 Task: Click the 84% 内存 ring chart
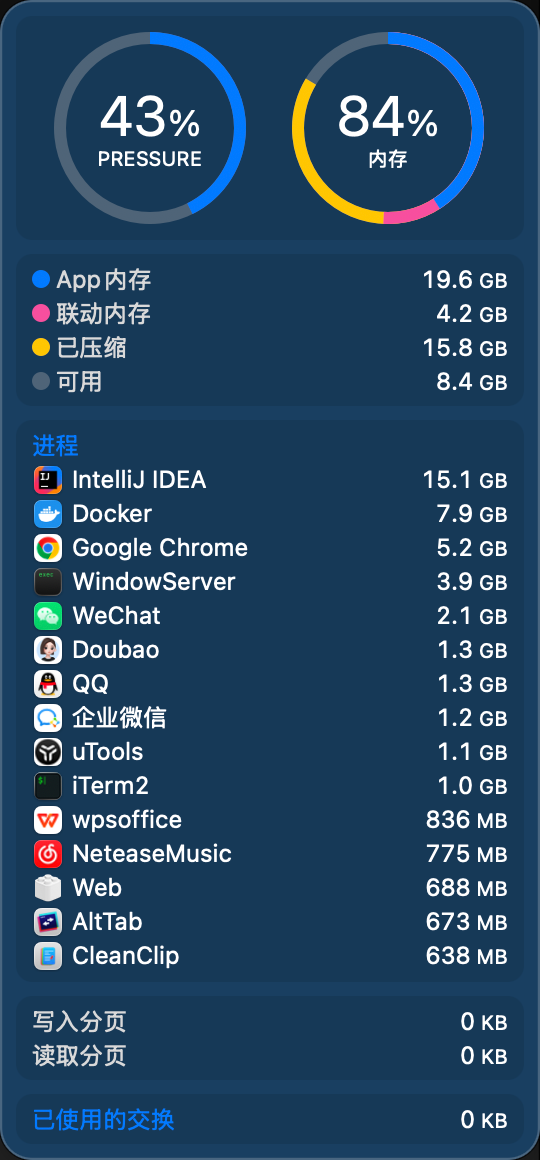[x=388, y=128]
